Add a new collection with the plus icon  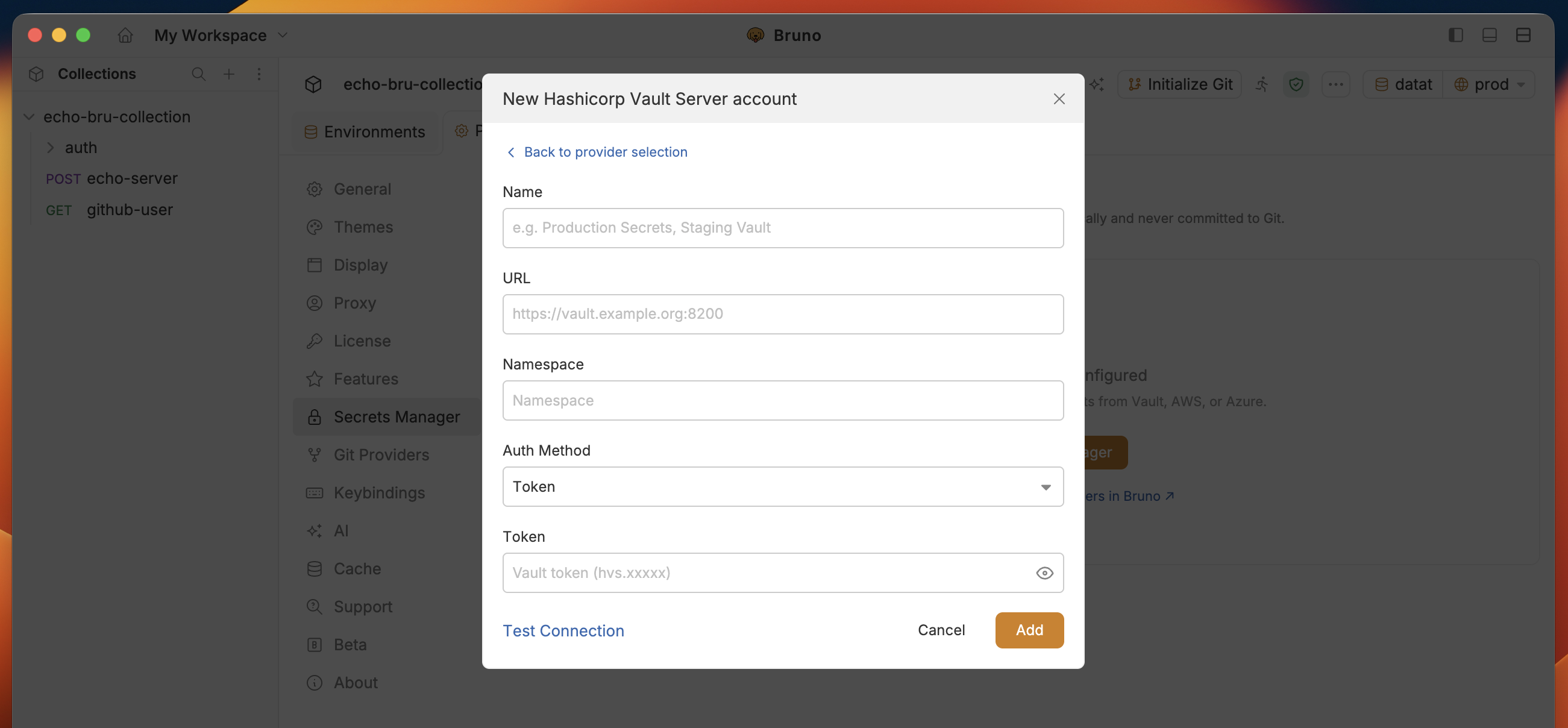point(229,74)
